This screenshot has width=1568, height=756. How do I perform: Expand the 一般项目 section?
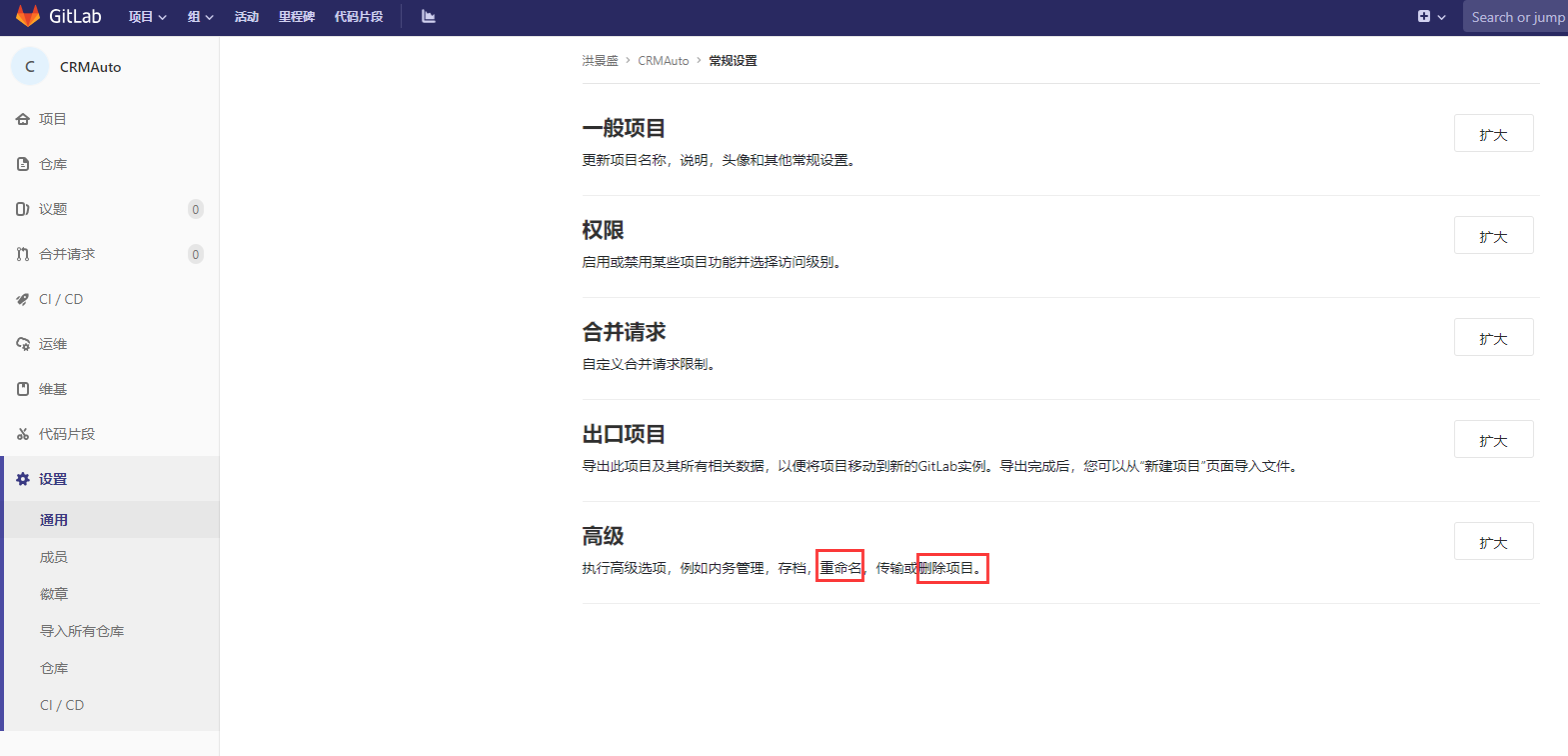(x=1493, y=134)
